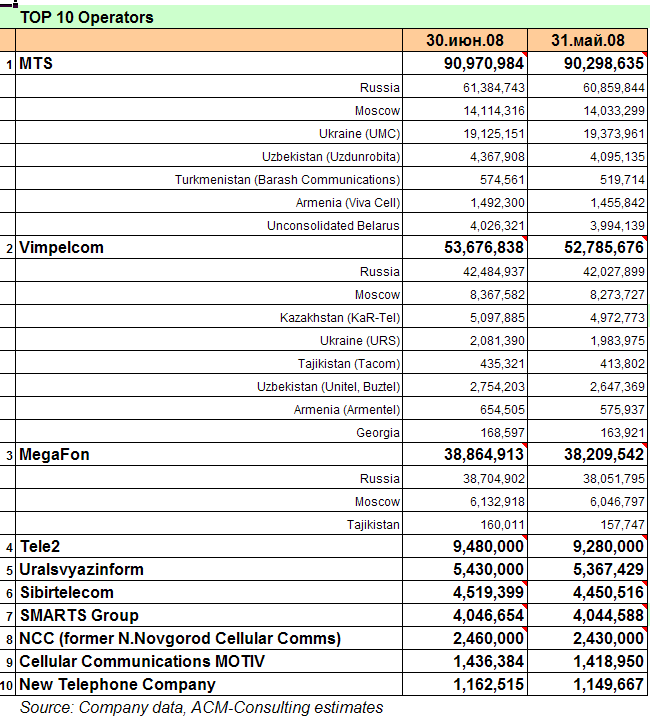Click the 31.май.08 column header
The width and height of the screenshot is (650, 718).
(588, 40)
